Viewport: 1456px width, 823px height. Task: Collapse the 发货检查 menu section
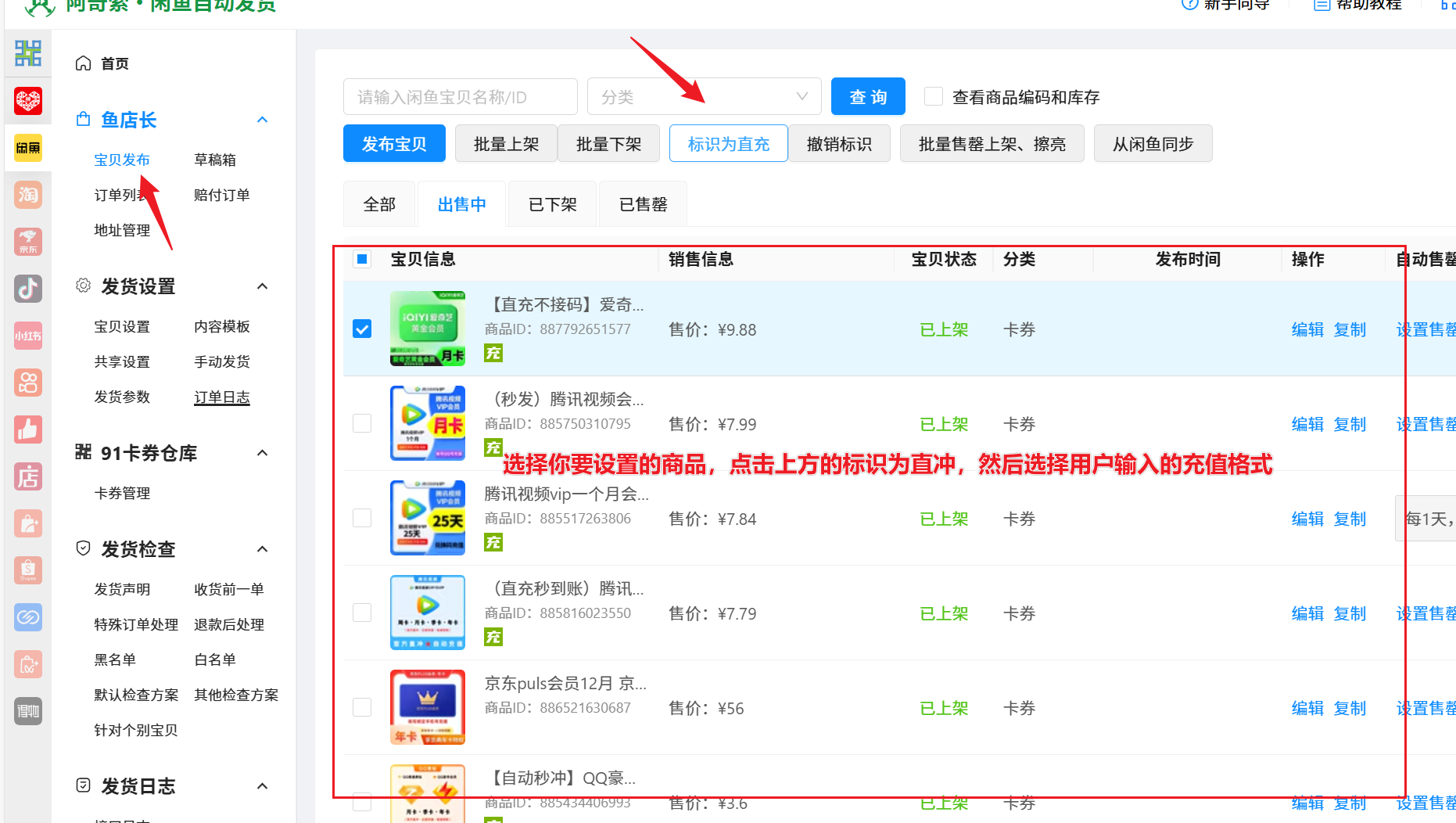(x=263, y=549)
